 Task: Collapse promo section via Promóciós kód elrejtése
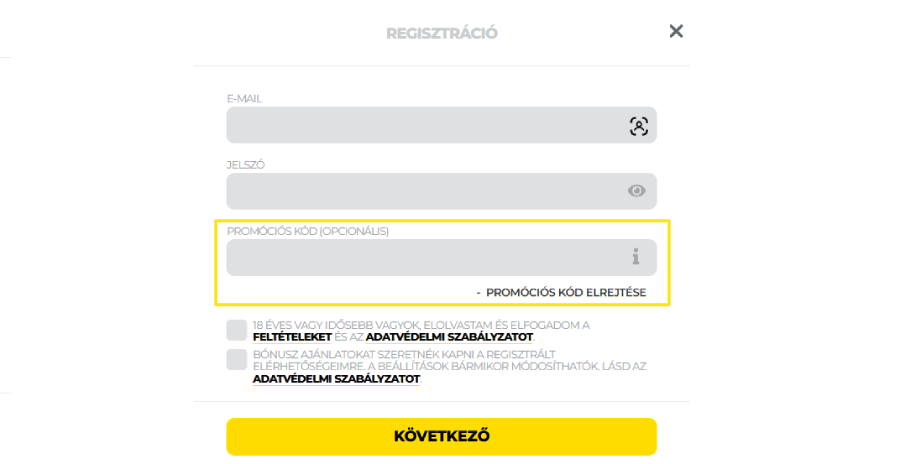tap(565, 292)
